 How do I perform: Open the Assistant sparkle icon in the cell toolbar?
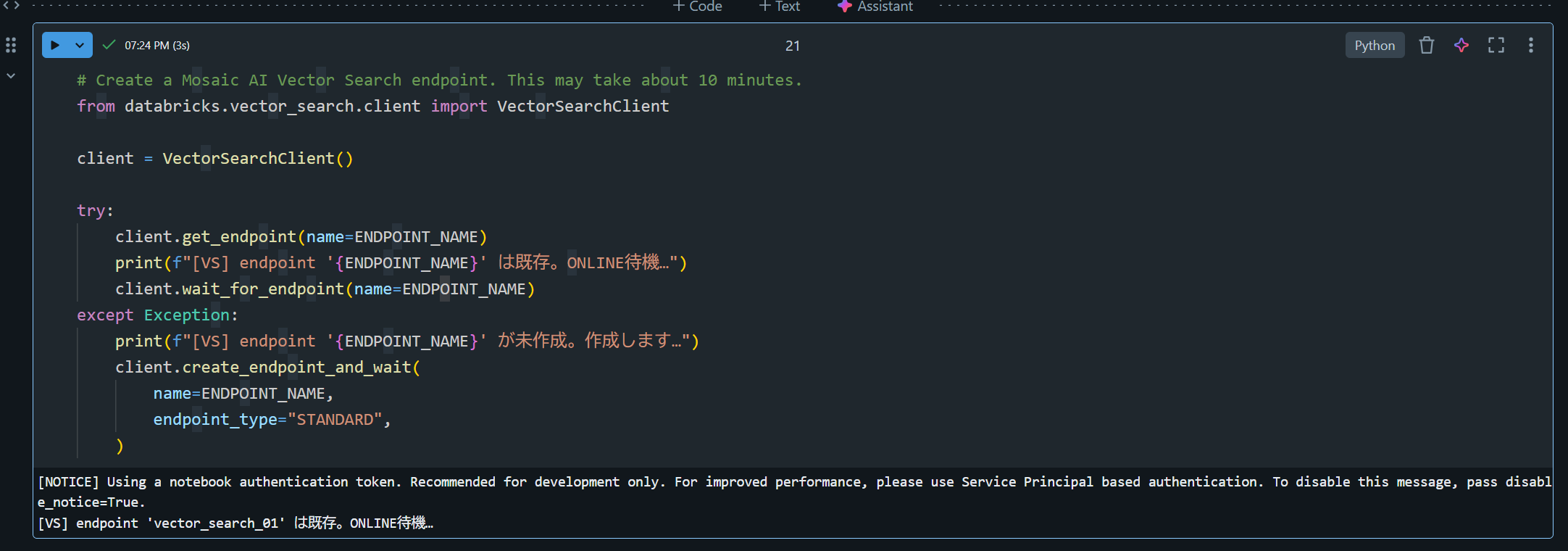(1461, 45)
